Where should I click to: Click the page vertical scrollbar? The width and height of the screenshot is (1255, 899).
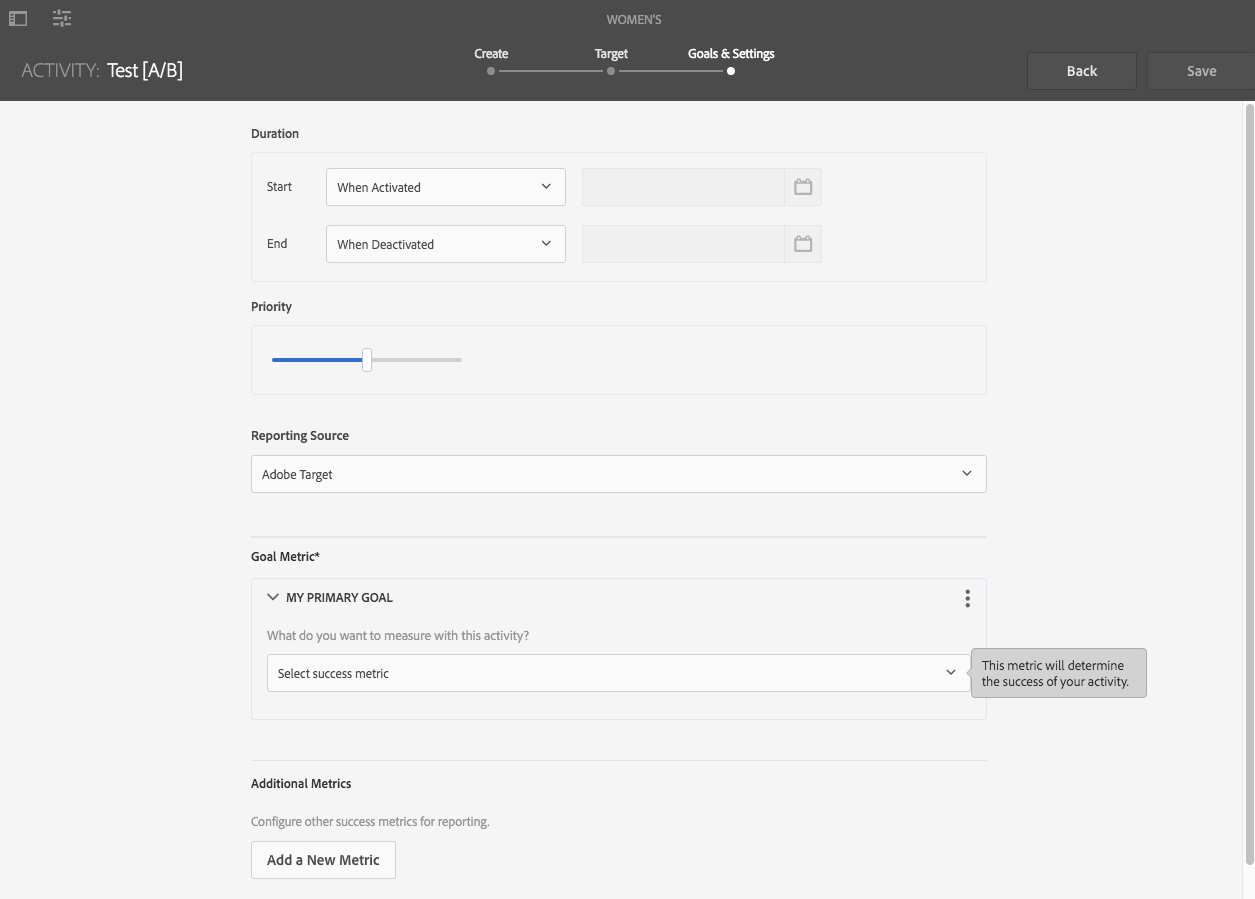point(1249,480)
